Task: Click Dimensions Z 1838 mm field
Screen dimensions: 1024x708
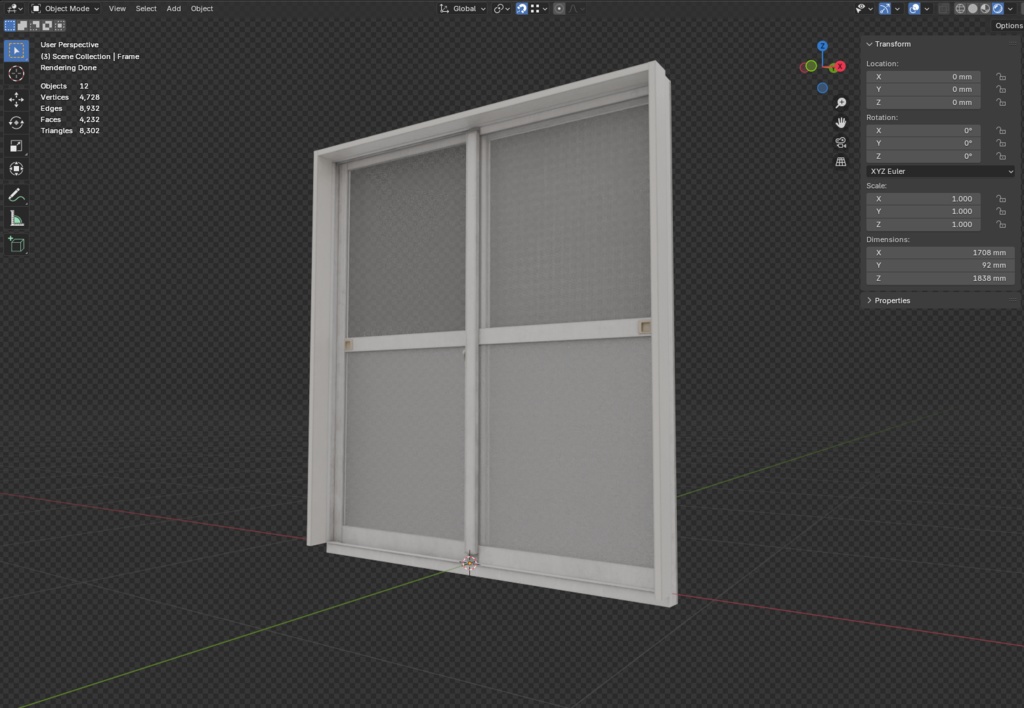Action: click(940, 278)
